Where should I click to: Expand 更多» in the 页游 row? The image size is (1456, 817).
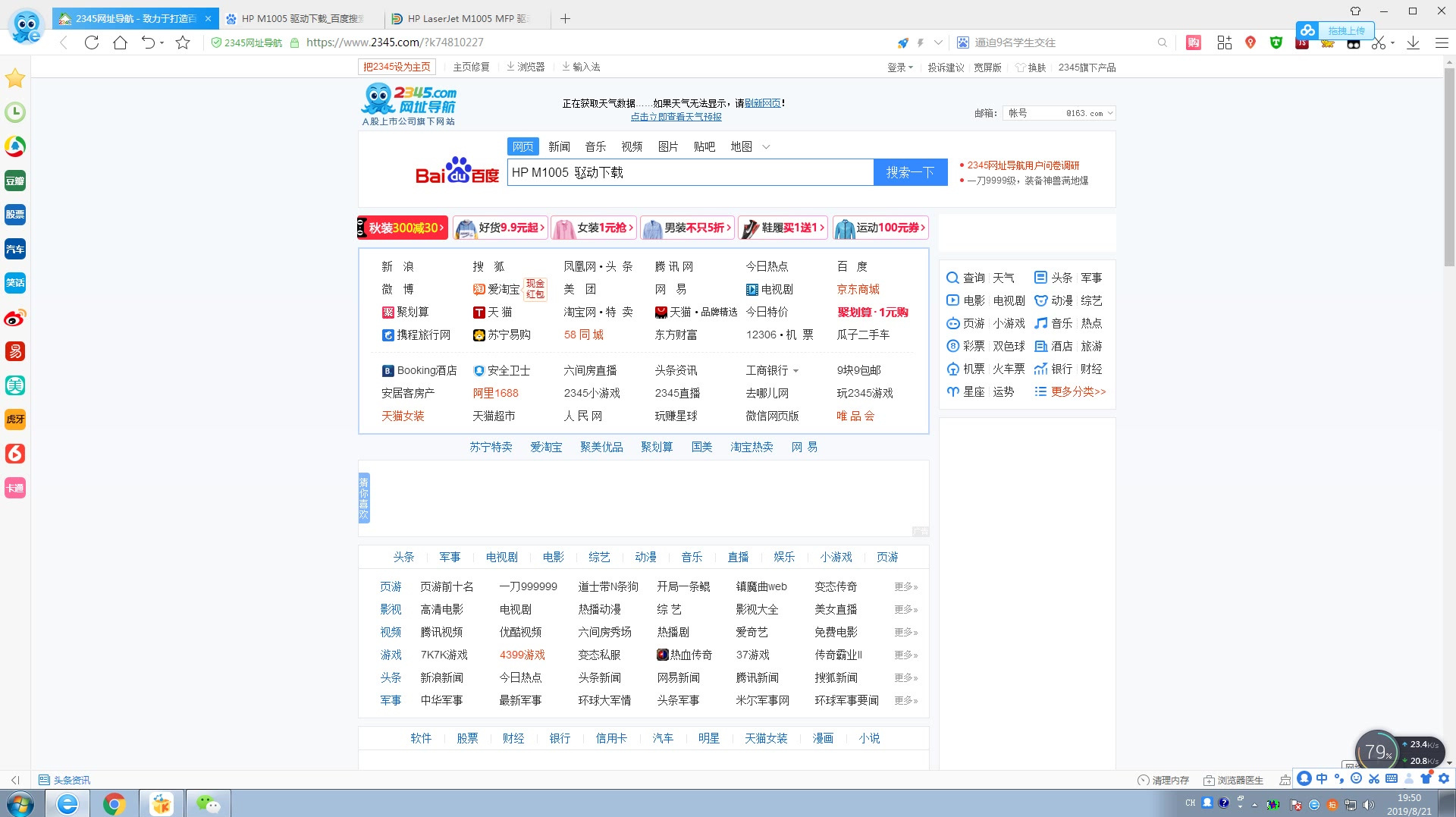tap(906, 586)
